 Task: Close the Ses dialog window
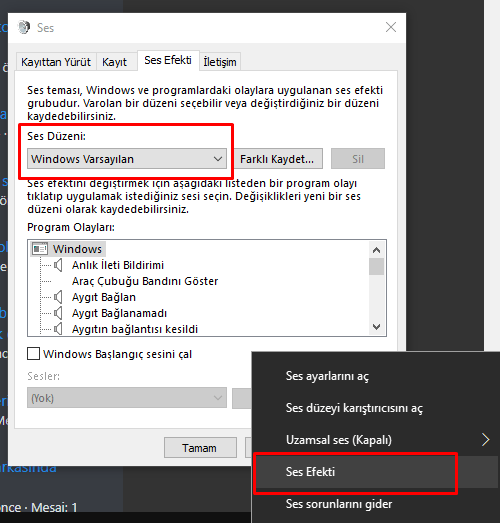(391, 27)
